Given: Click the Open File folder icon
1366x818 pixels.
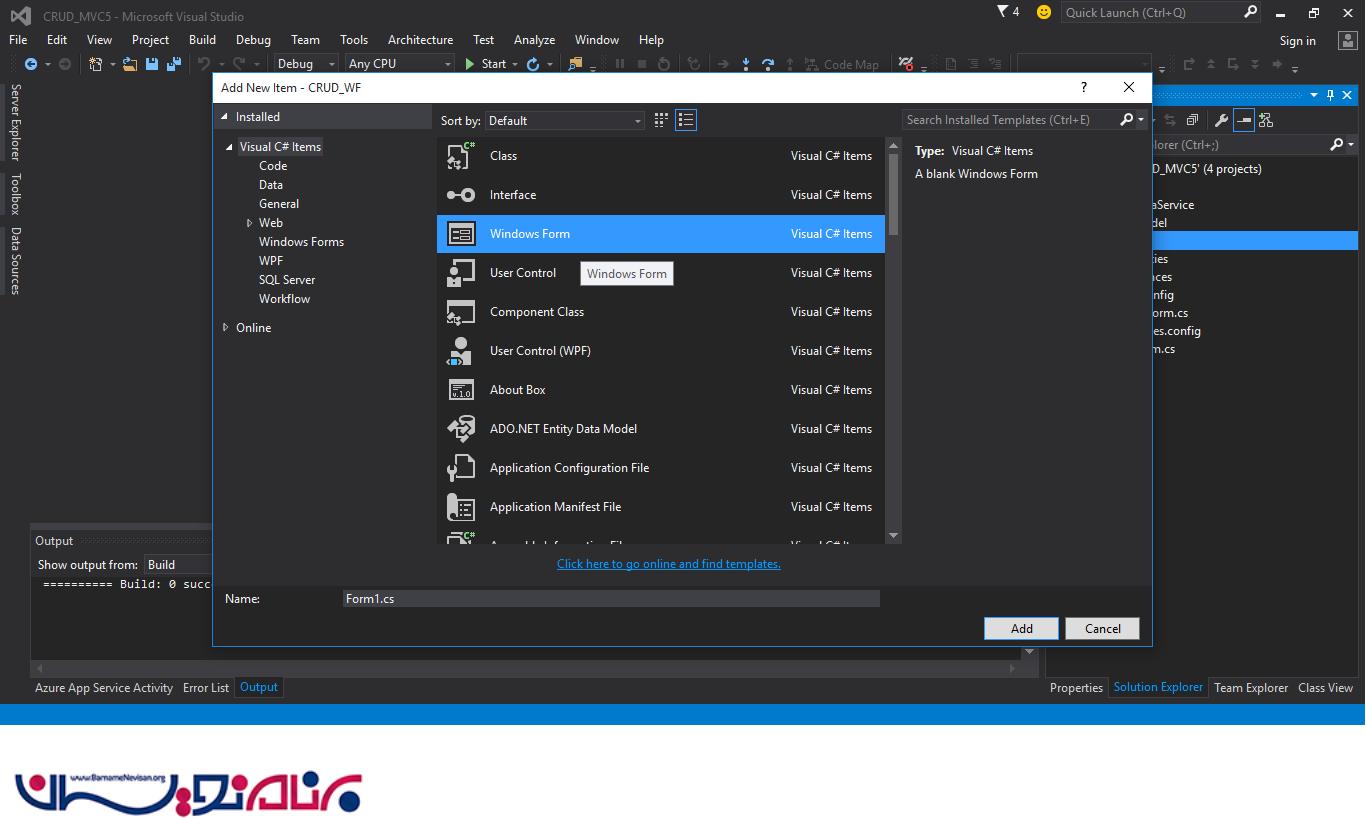Looking at the screenshot, I should pyautogui.click(x=130, y=64).
